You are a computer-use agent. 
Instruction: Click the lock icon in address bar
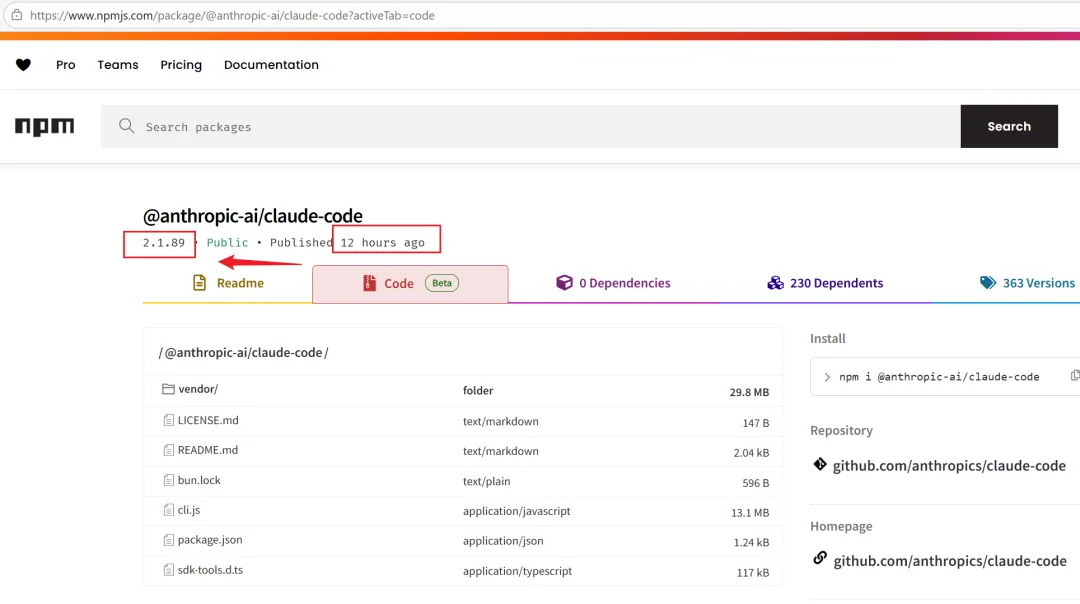17,15
